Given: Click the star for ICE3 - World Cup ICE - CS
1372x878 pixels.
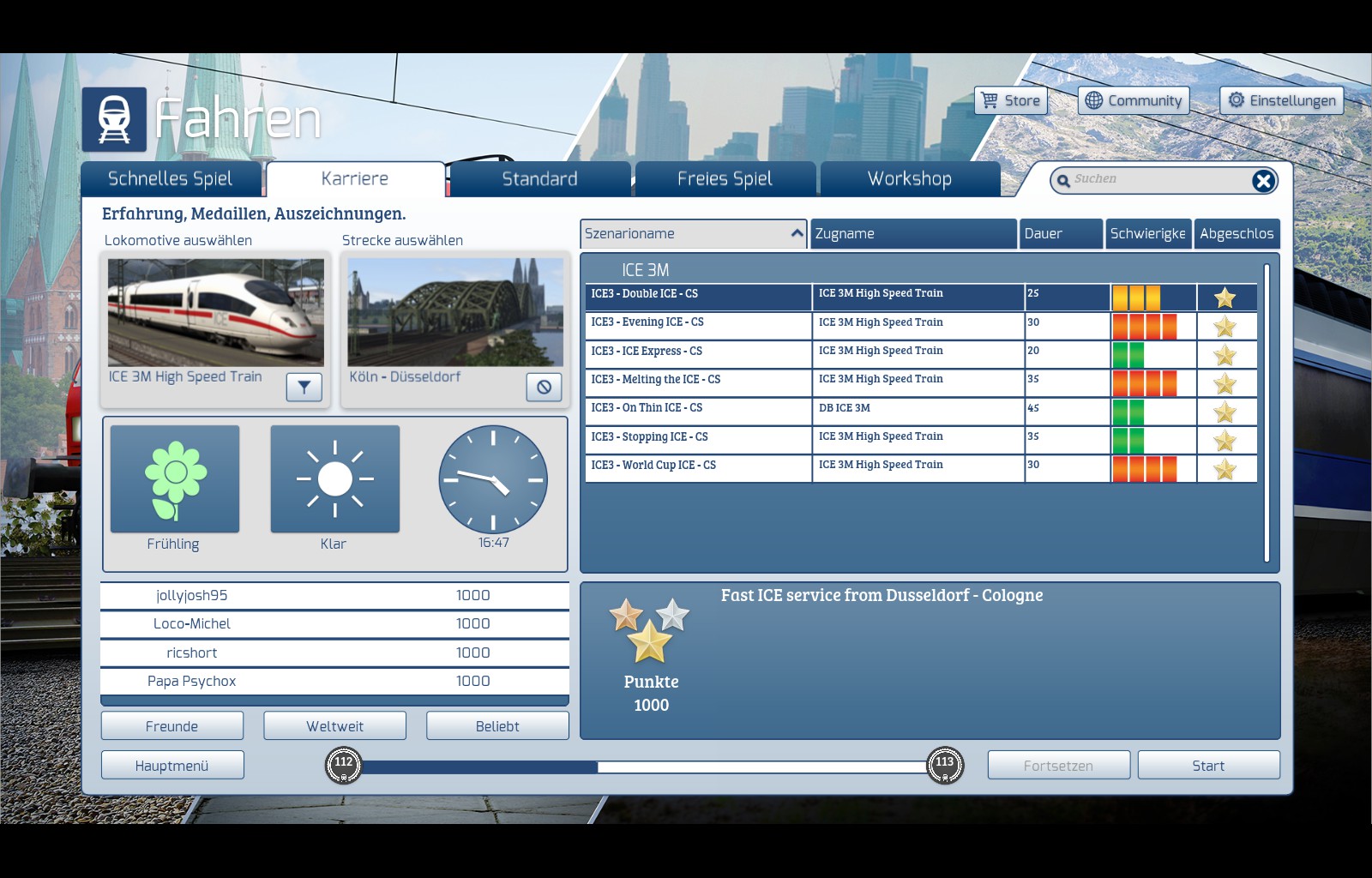Looking at the screenshot, I should (1225, 469).
